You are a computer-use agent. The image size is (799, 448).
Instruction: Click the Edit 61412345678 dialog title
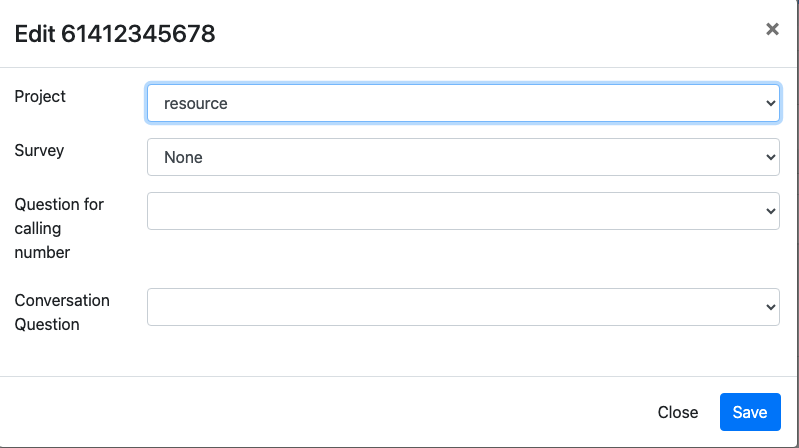115,34
